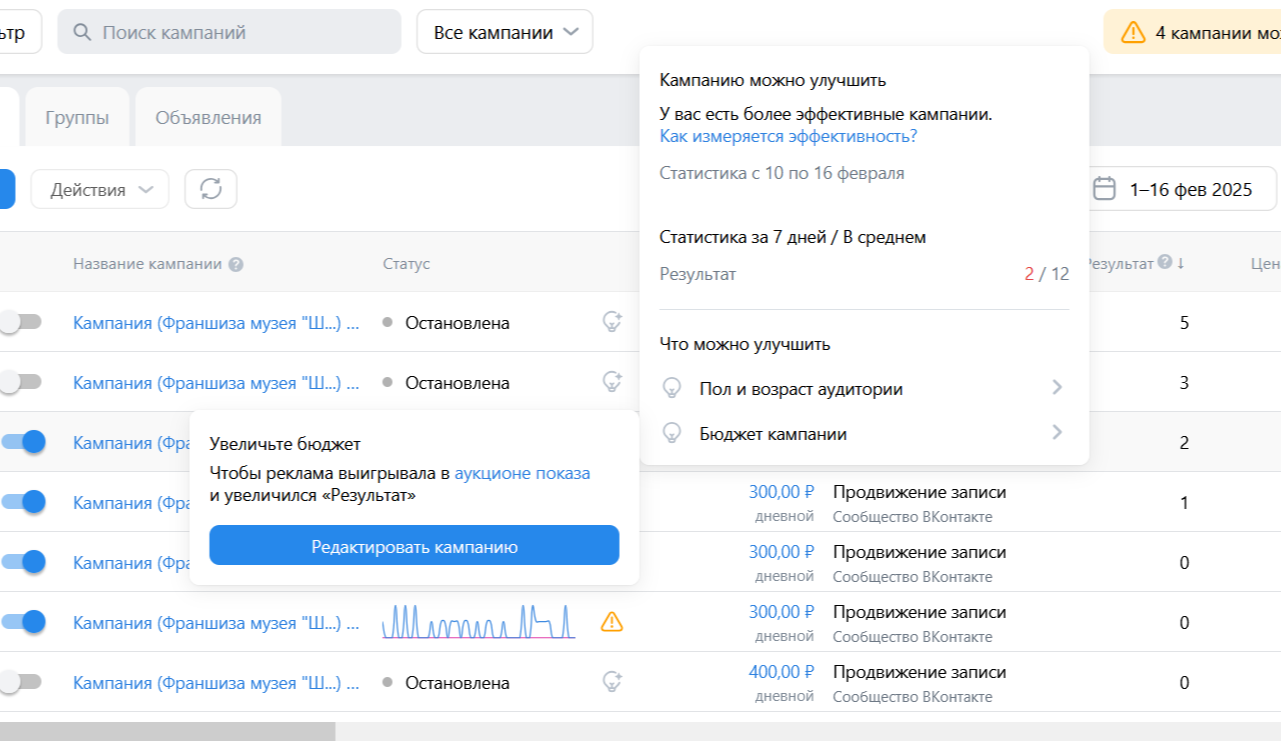Click lightbulb icon in second stopped campaign row
The width and height of the screenshot is (1281, 741).
coord(612,382)
